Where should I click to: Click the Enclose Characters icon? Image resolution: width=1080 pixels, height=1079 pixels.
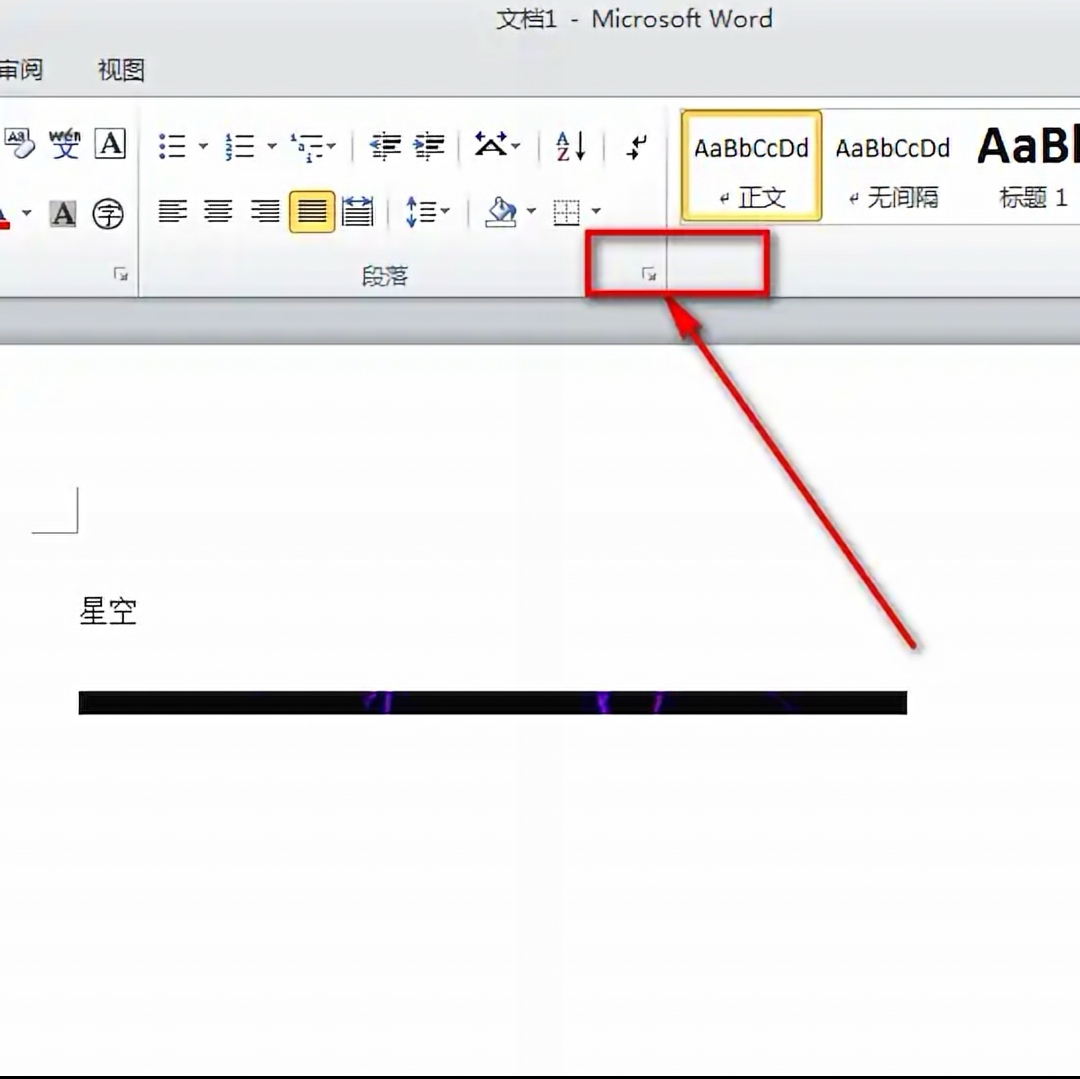[x=108, y=213]
